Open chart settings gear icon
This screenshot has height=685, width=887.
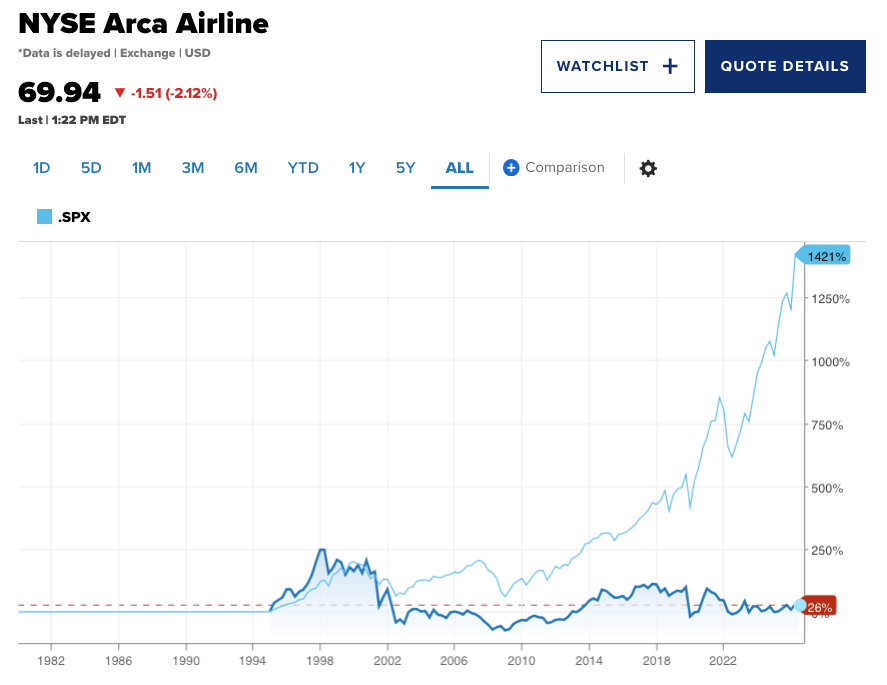(x=648, y=168)
